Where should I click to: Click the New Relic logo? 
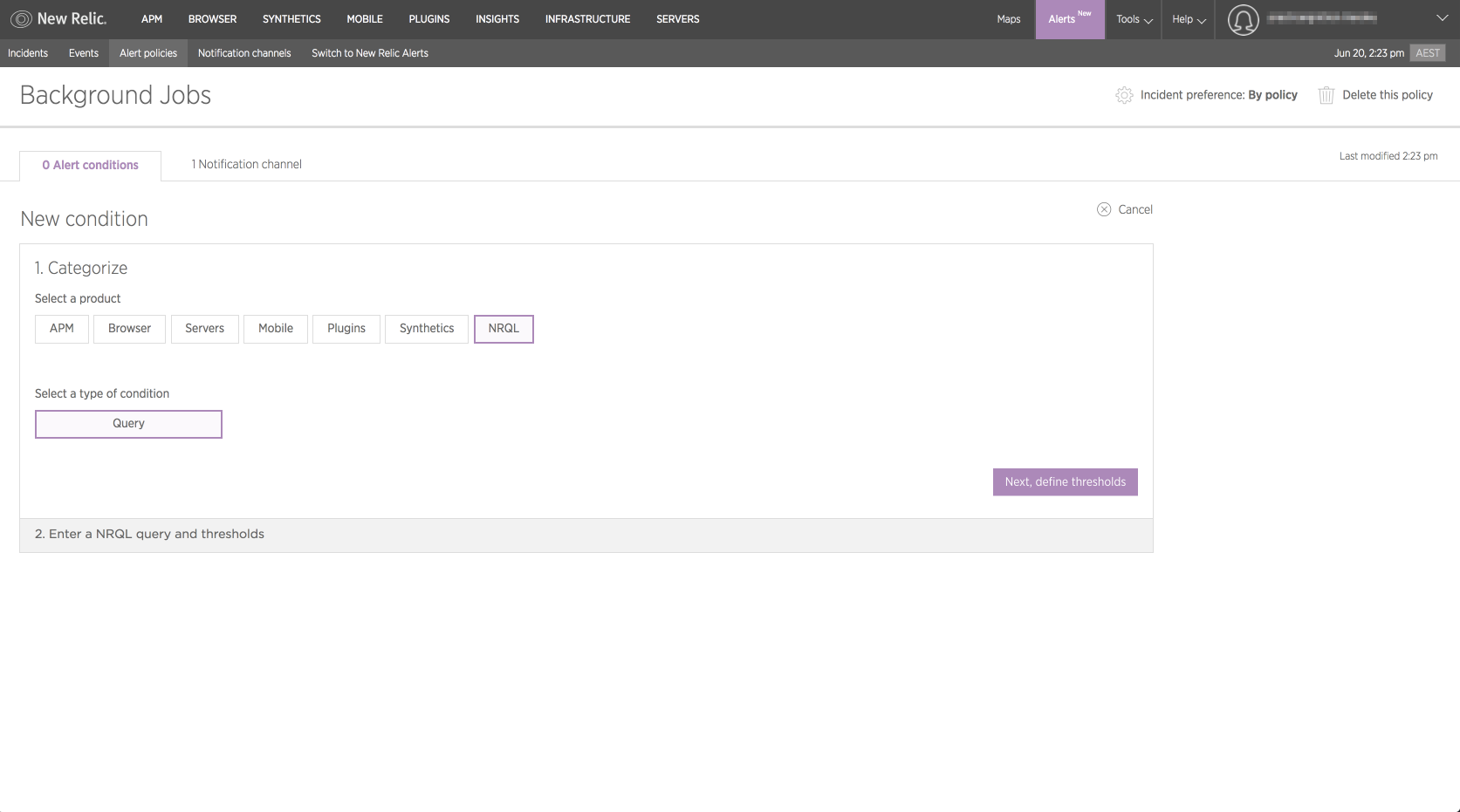(58, 18)
